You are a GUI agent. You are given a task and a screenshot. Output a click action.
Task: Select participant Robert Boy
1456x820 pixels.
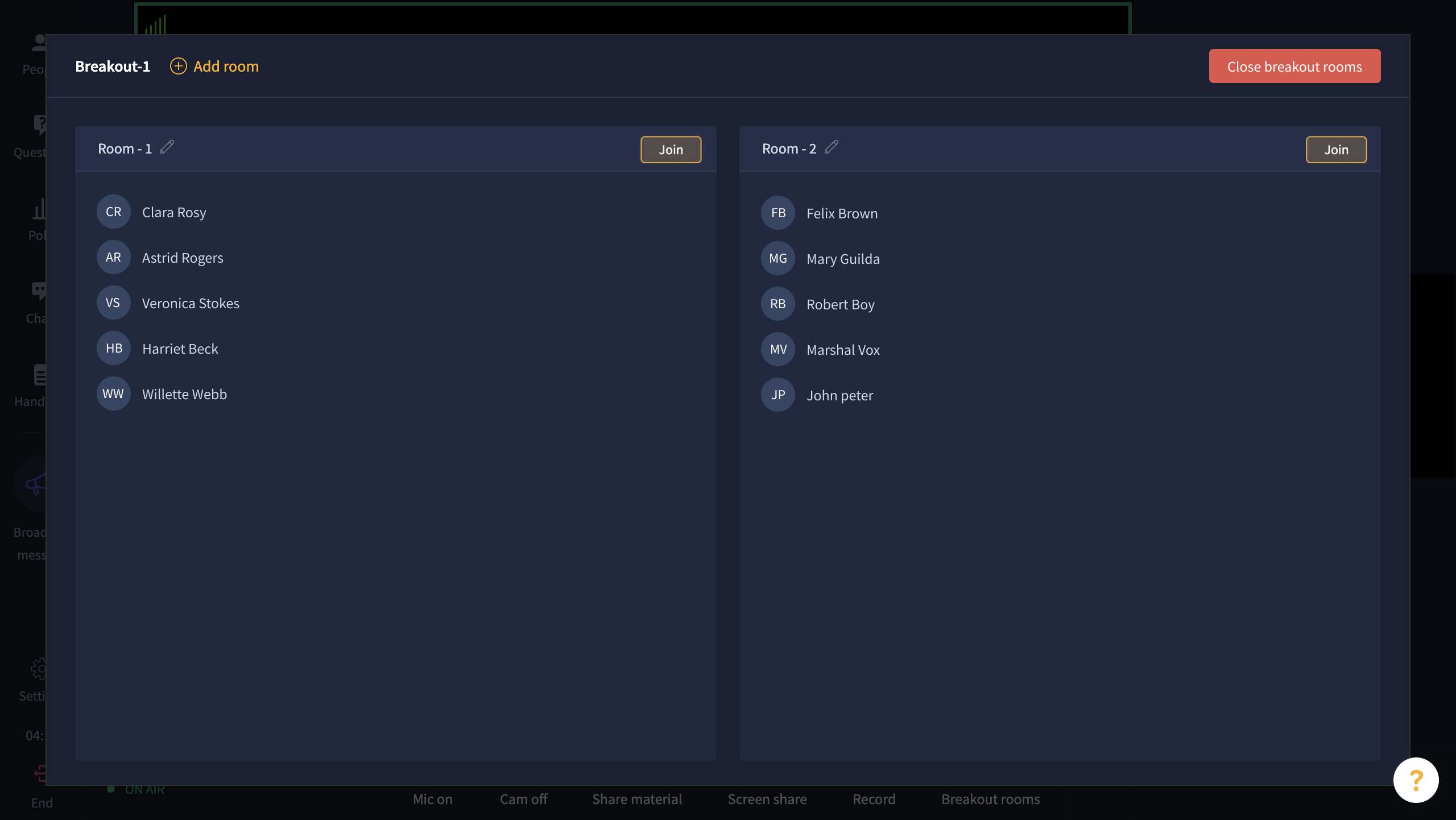pyautogui.click(x=840, y=305)
